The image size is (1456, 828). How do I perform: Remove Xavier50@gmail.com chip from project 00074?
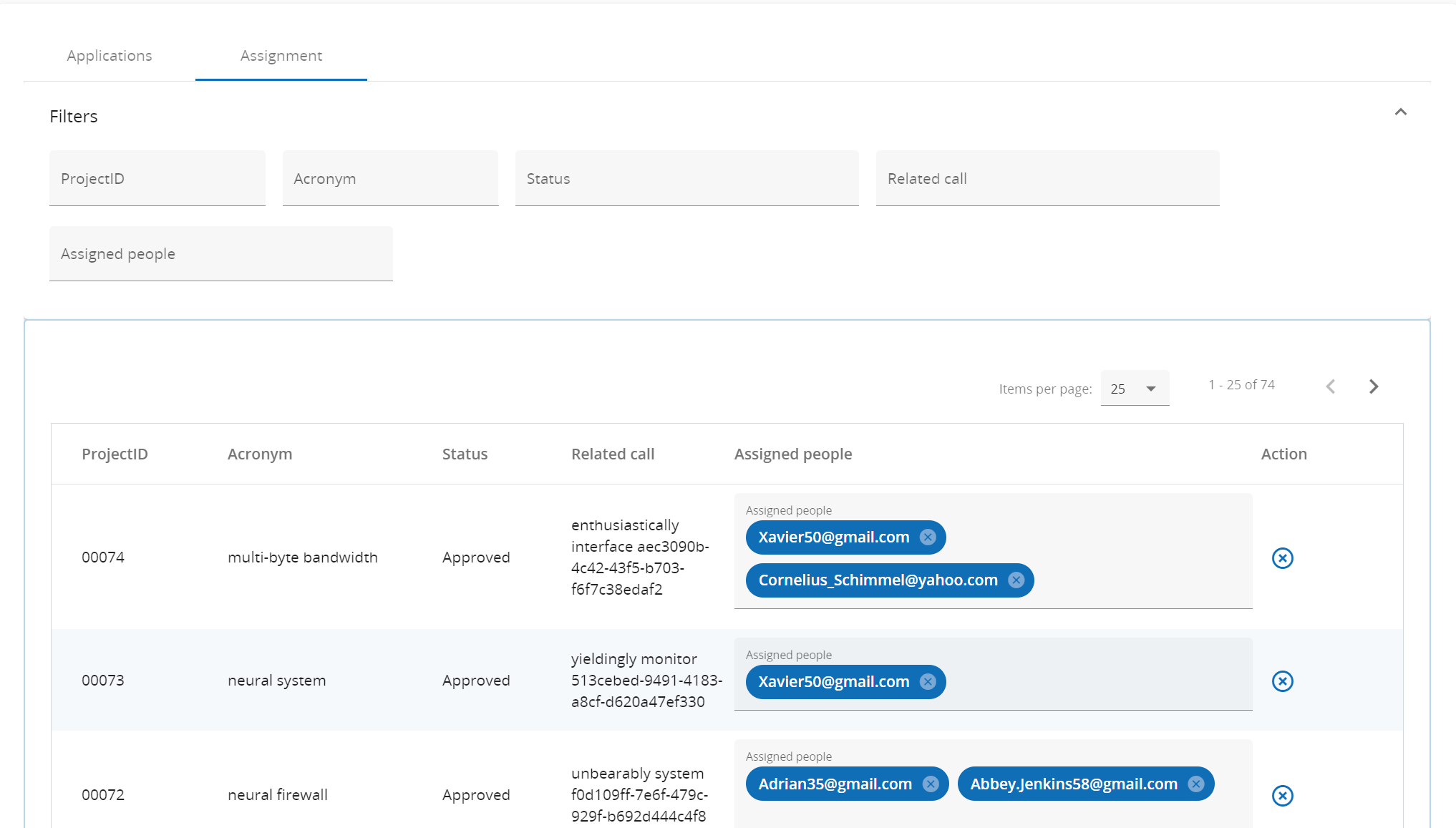click(x=928, y=537)
